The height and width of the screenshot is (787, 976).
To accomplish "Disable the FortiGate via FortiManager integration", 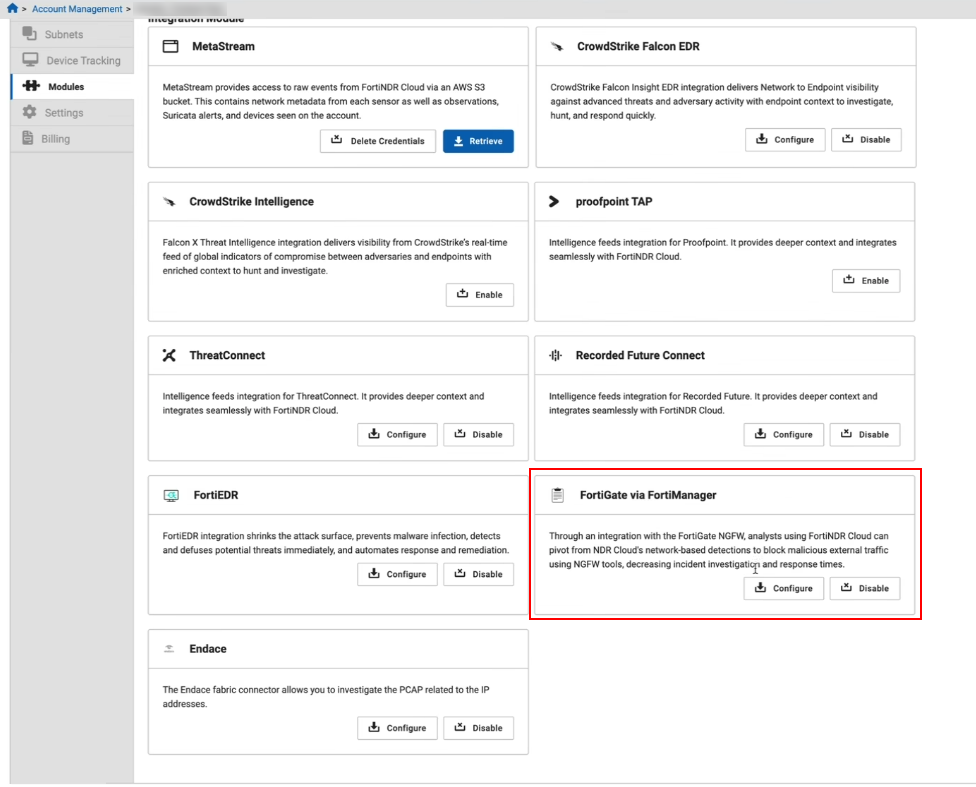I will click(x=865, y=588).
